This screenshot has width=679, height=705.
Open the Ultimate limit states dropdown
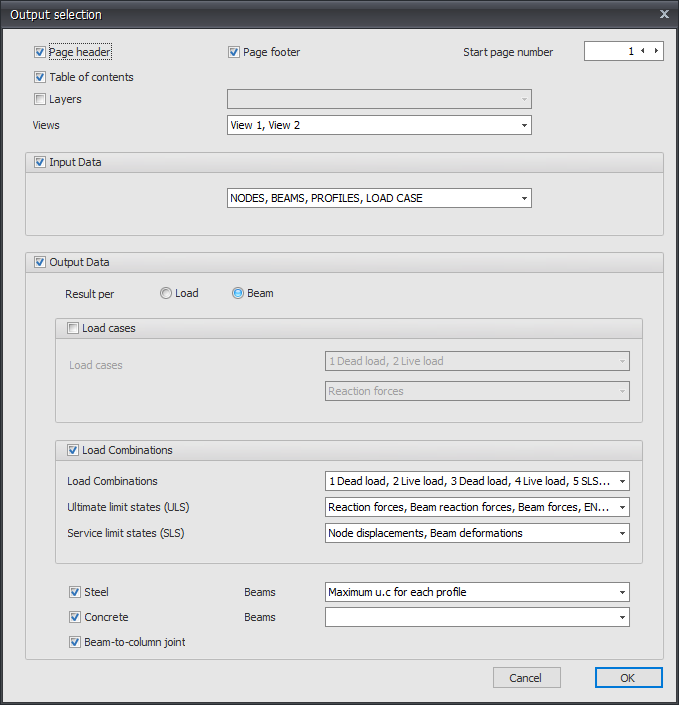coord(477,507)
